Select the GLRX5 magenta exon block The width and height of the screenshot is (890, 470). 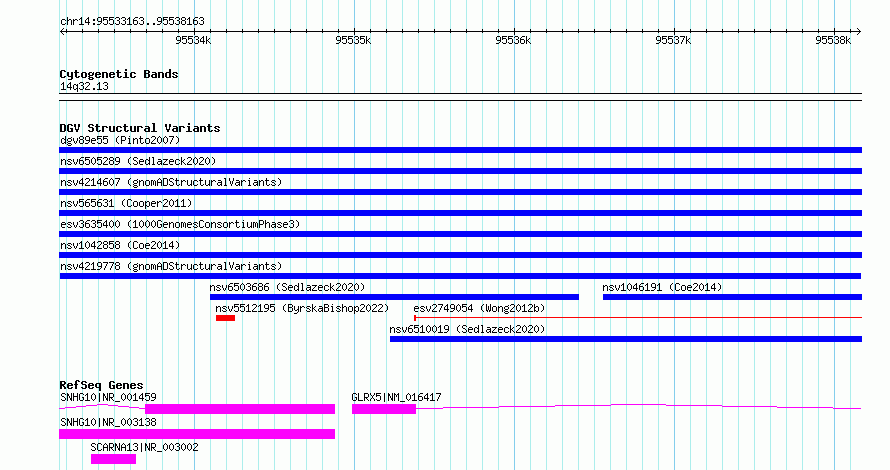384,409
